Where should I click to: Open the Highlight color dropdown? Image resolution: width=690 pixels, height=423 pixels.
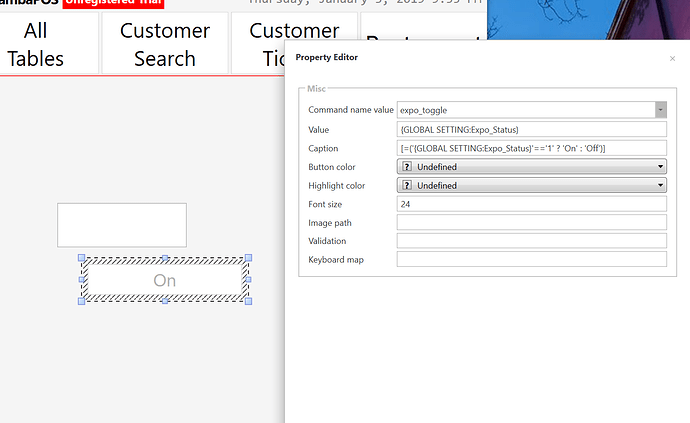[x=532, y=185]
